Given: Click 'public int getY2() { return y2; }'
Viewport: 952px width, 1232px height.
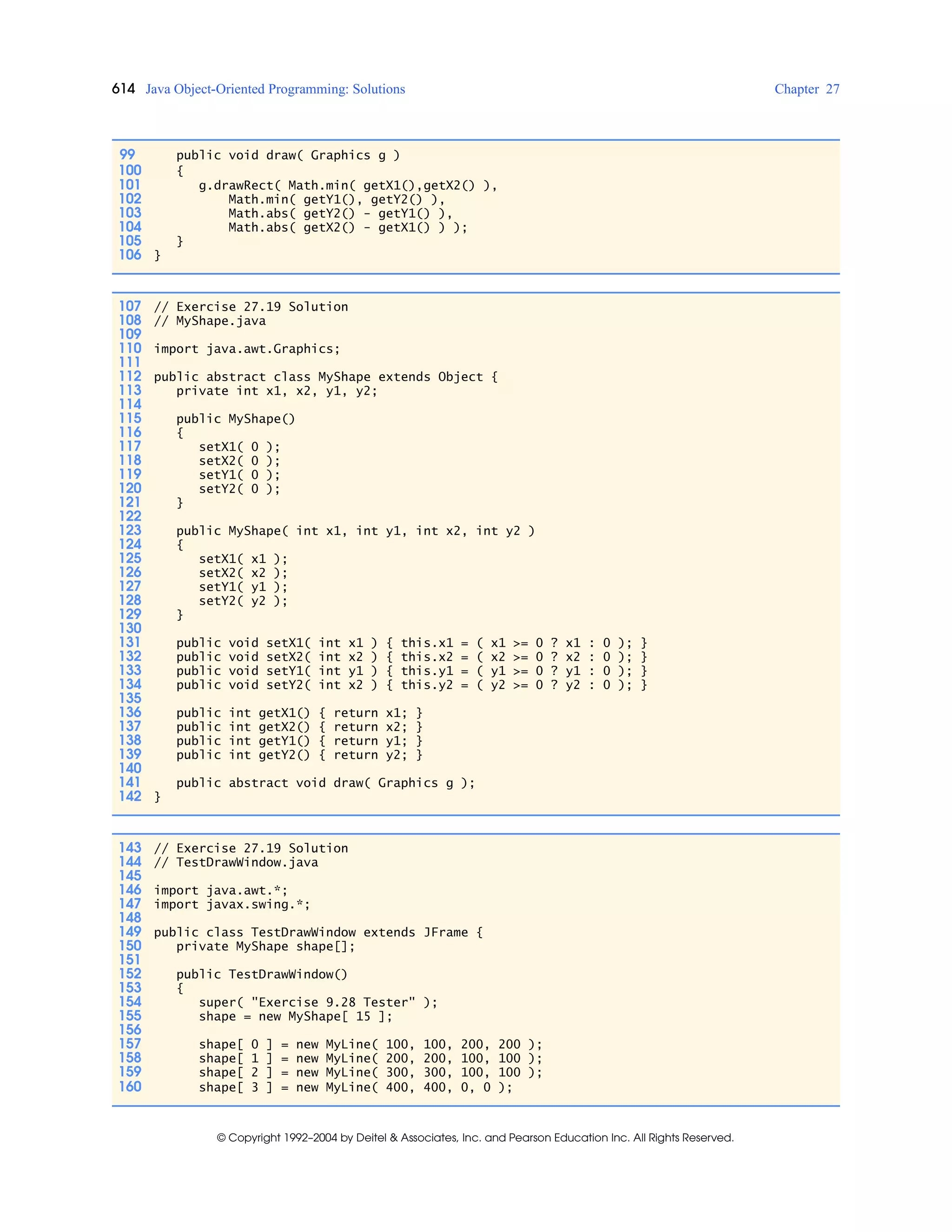Looking at the screenshot, I should click(x=299, y=755).
